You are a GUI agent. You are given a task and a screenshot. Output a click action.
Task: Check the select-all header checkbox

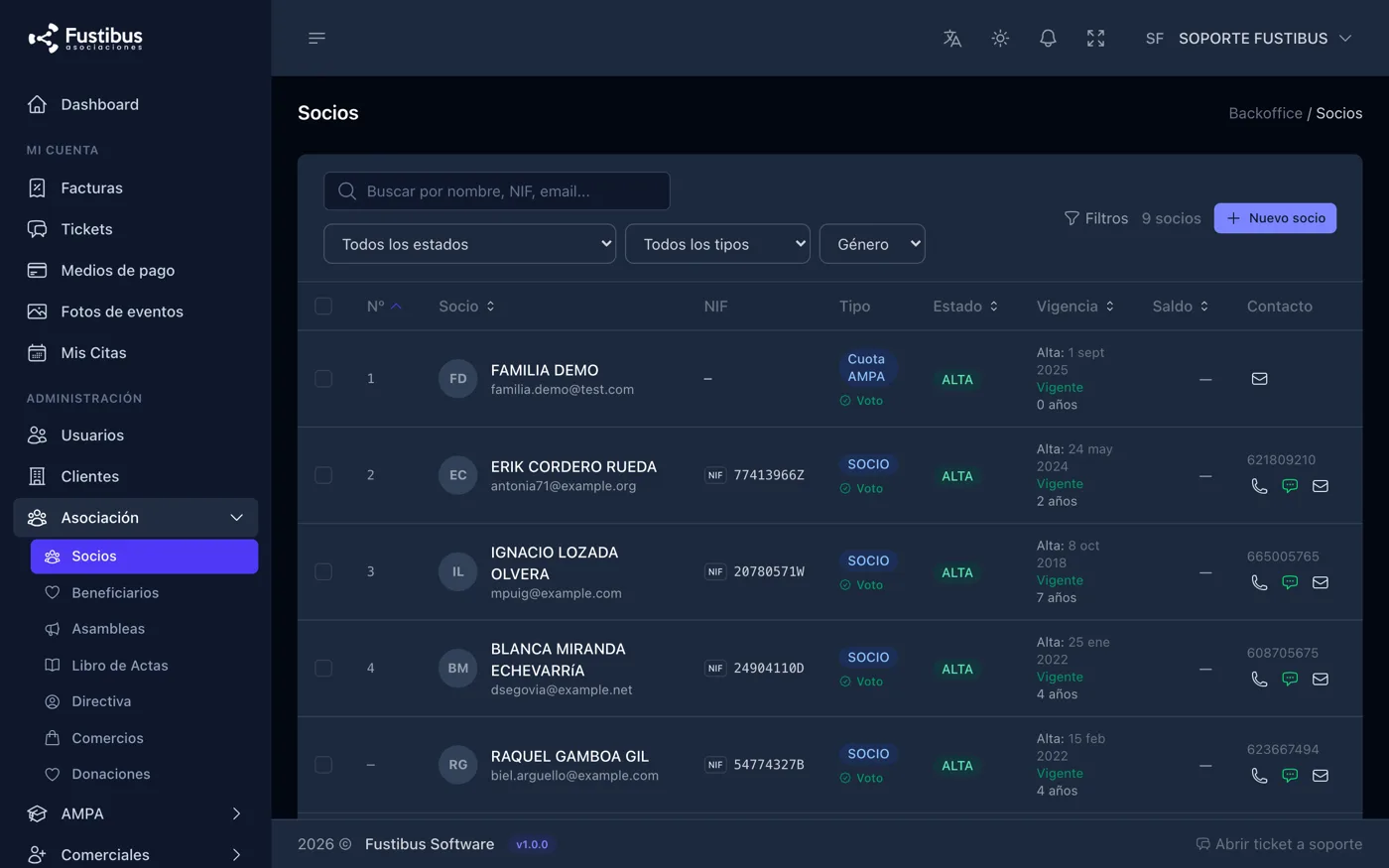pos(323,306)
